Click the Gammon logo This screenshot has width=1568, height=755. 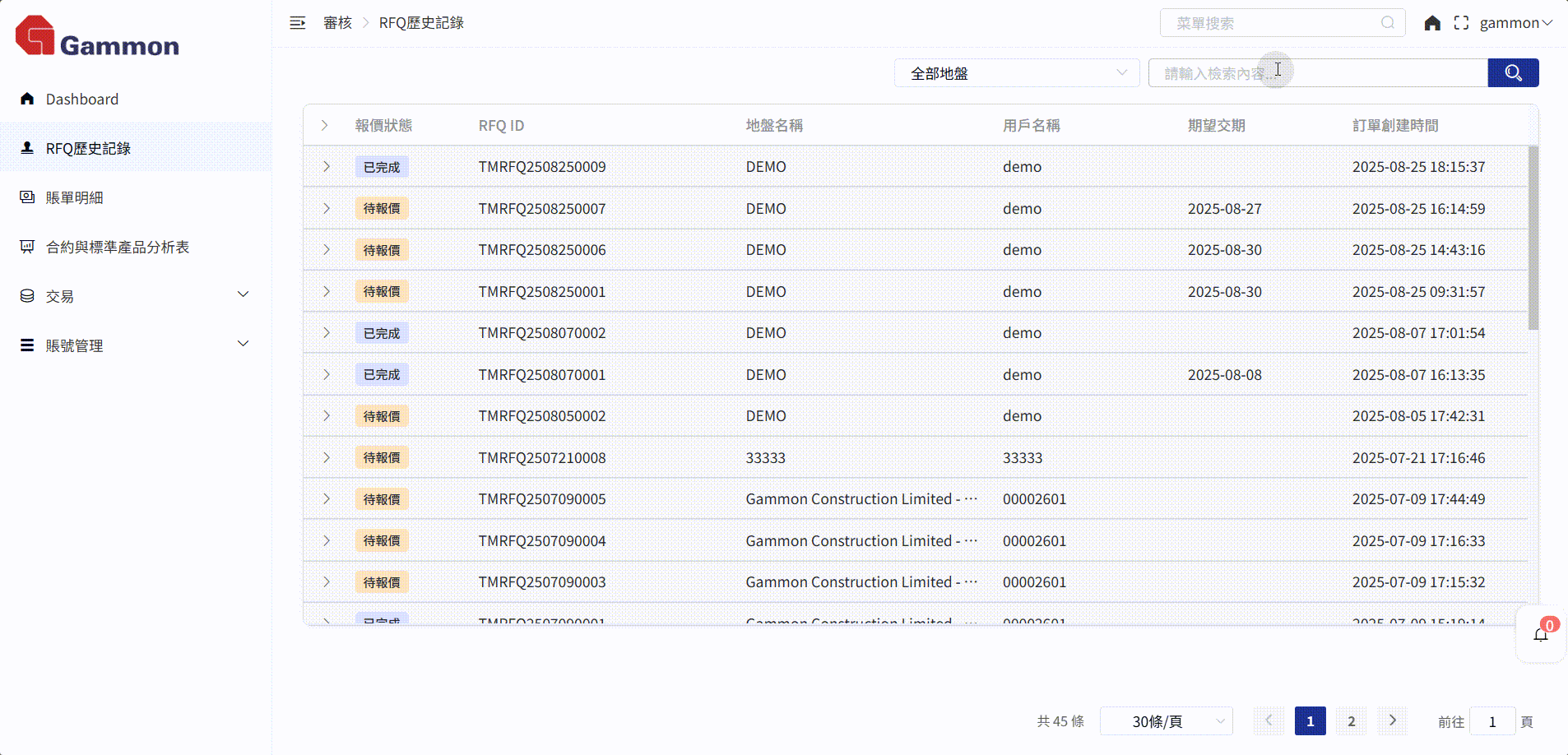click(x=97, y=37)
